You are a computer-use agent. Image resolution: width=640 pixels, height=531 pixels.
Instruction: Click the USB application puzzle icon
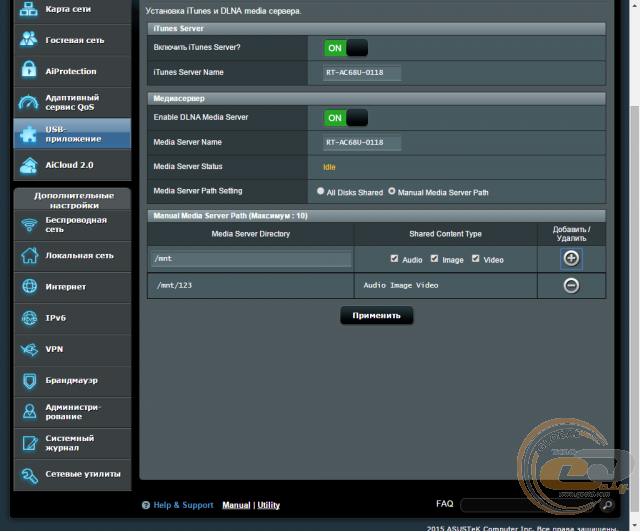point(29,134)
